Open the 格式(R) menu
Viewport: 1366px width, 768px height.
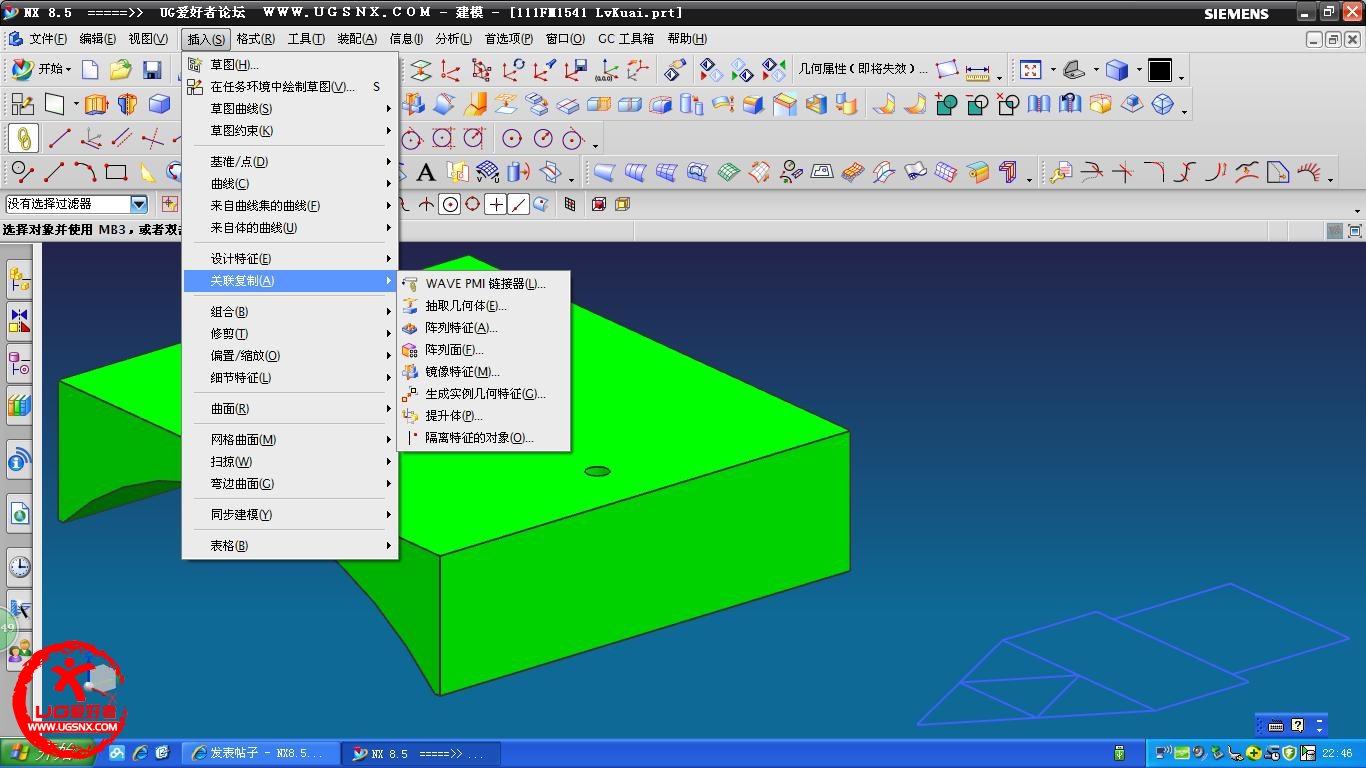(x=255, y=39)
